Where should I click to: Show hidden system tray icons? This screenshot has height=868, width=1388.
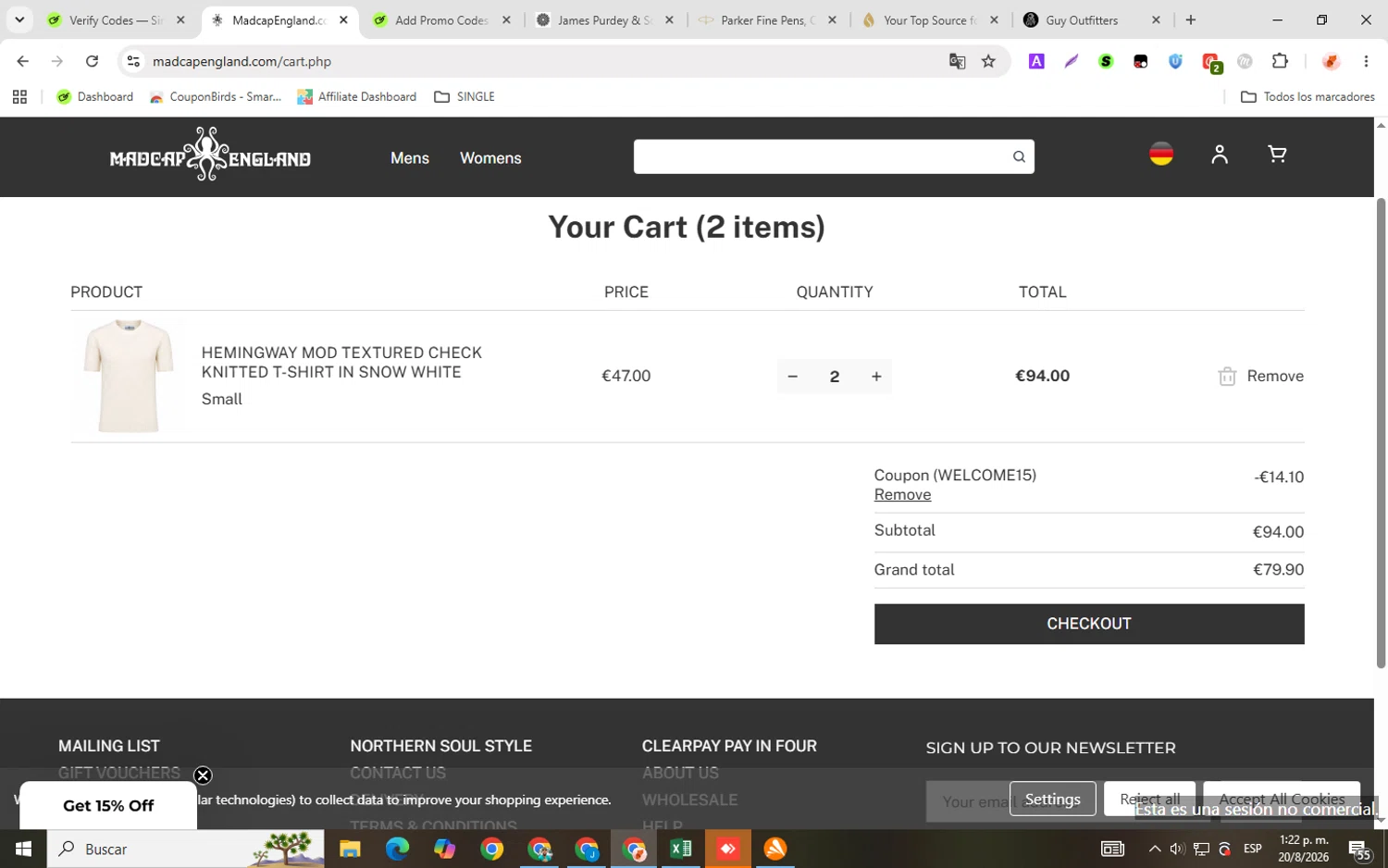tap(1155, 849)
